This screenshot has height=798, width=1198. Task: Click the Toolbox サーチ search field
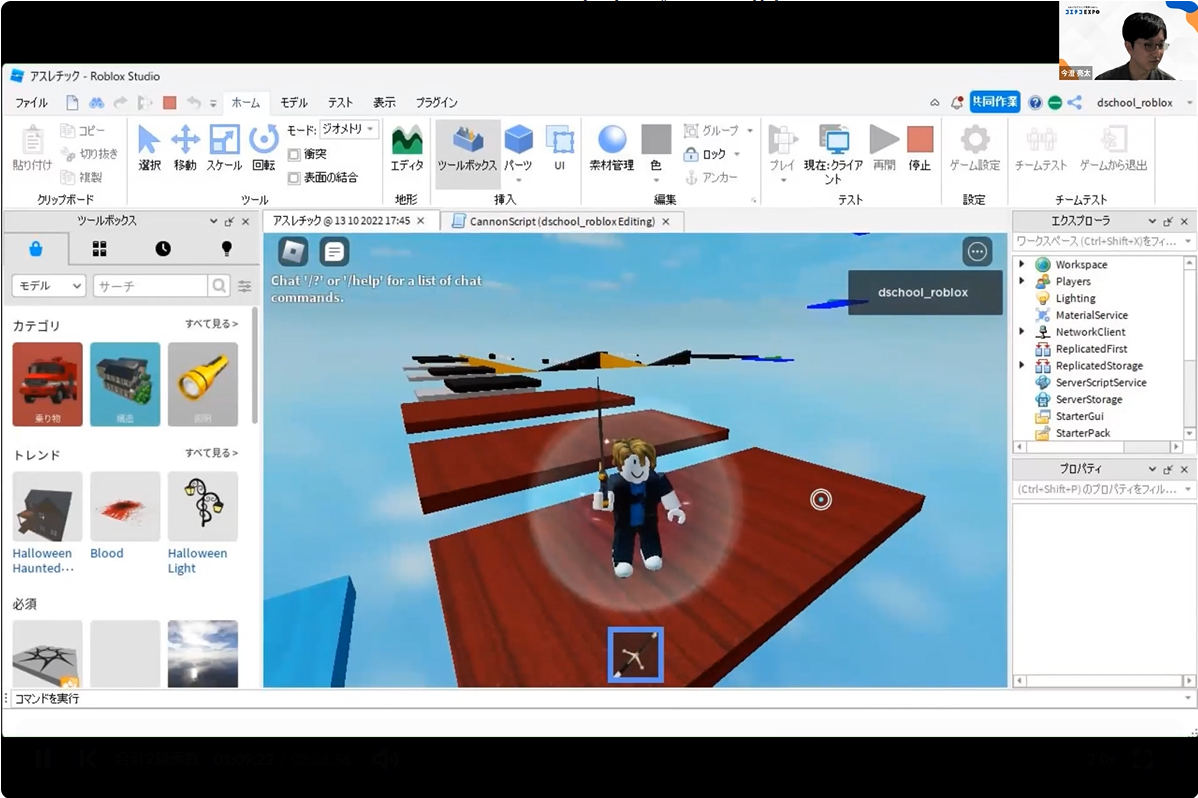pyautogui.click(x=151, y=286)
